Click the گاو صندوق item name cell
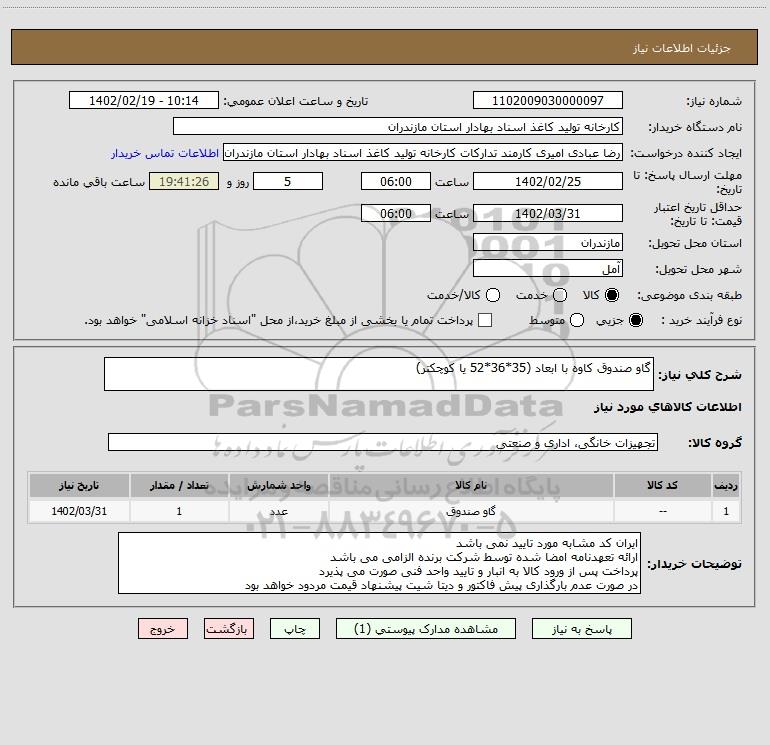The image size is (770, 745). [x=471, y=511]
